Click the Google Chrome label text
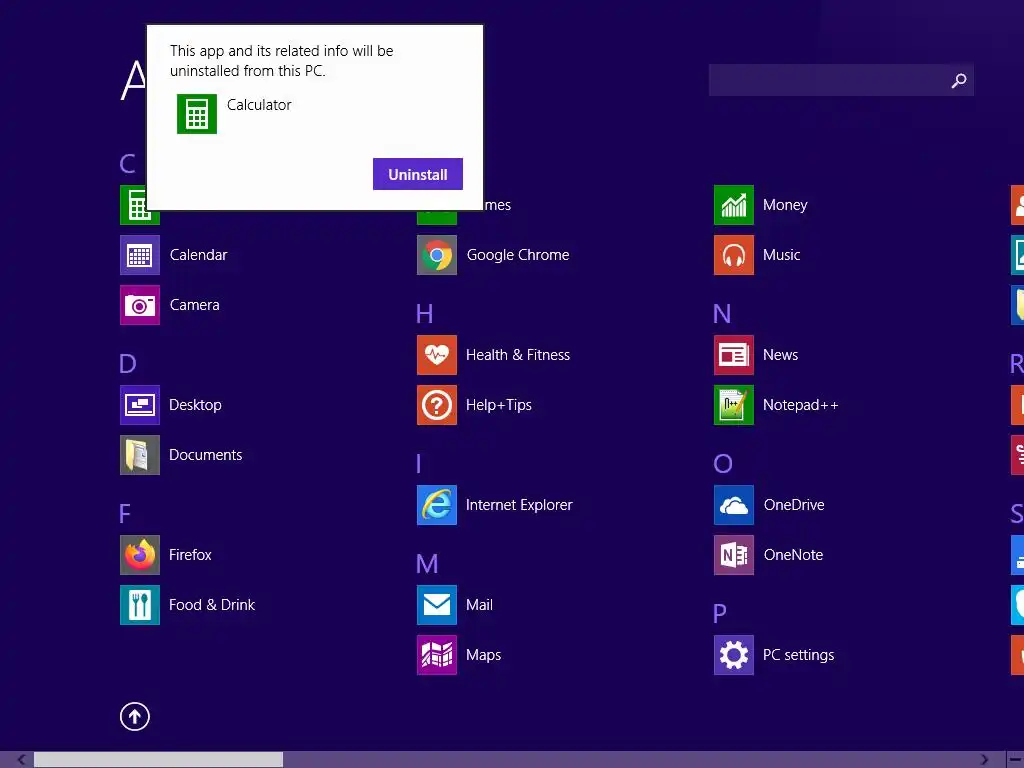 518,255
